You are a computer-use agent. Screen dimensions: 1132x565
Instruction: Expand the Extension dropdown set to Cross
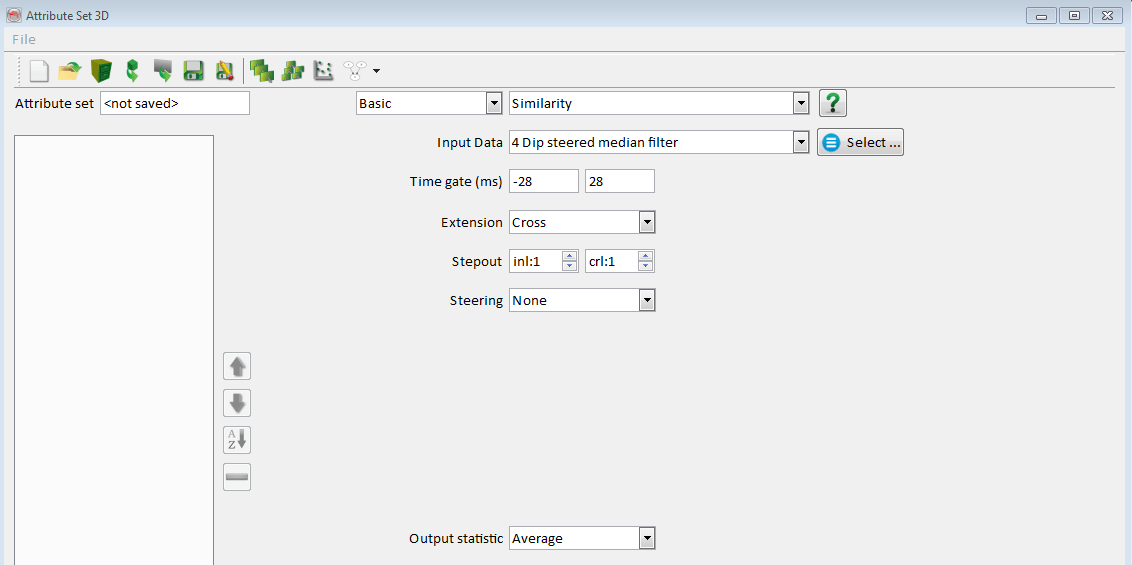(x=647, y=222)
